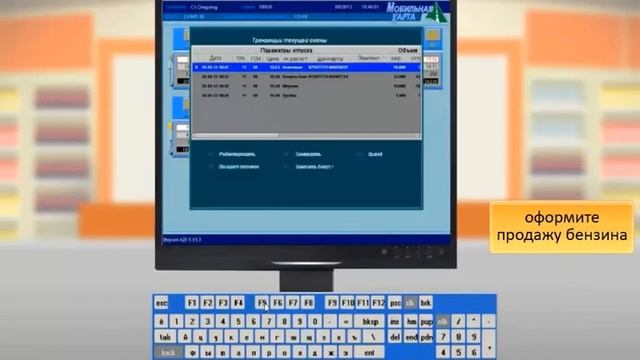Click the backslash key on the keyboard

[373, 337]
